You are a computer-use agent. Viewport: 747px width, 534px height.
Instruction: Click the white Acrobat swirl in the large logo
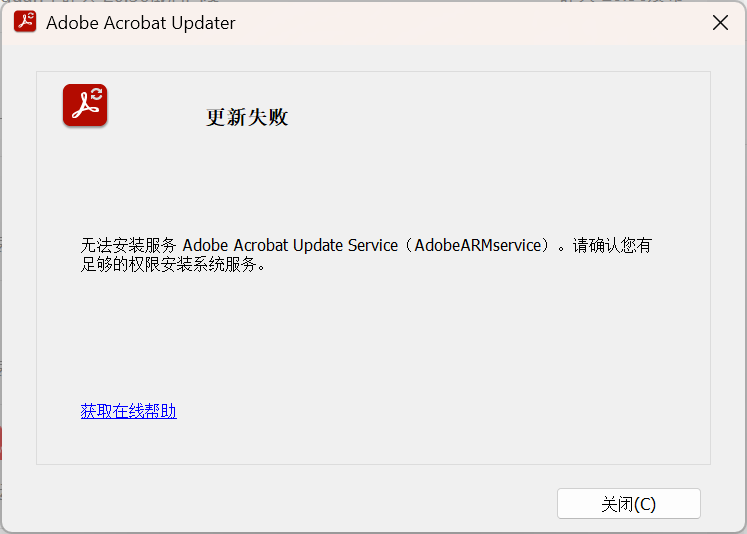point(84,106)
